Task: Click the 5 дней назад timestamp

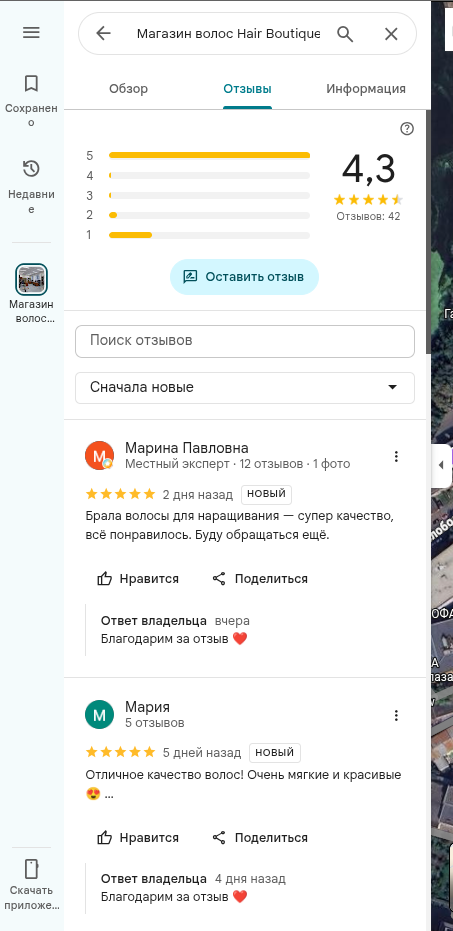Action: click(x=202, y=753)
